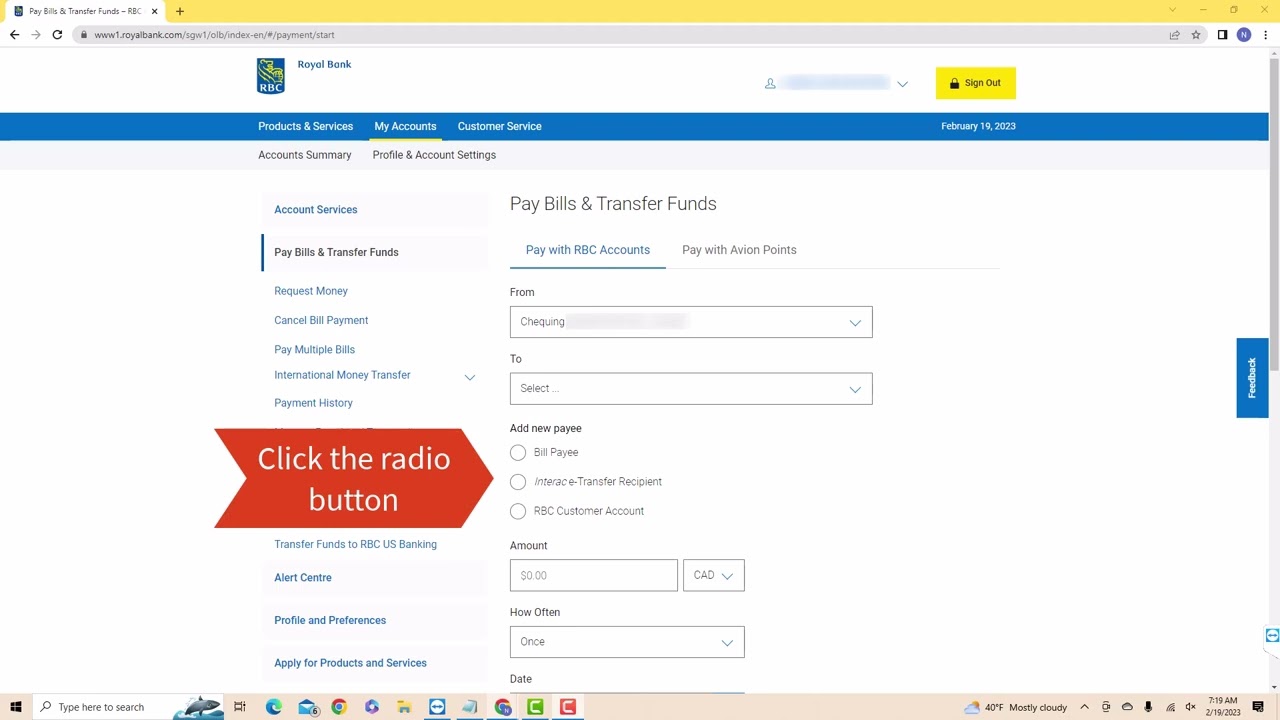Bookmark this page with the star icon
The height and width of the screenshot is (720, 1280).
(x=1195, y=35)
